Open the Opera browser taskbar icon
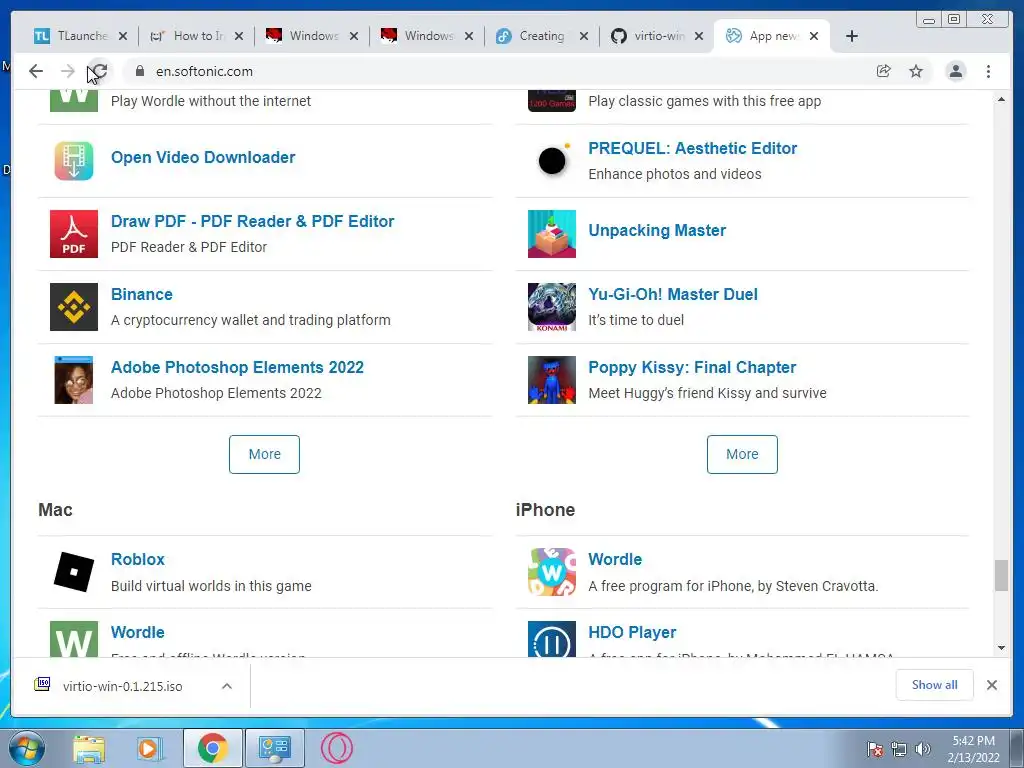This screenshot has height=768, width=1024. pos(337,748)
